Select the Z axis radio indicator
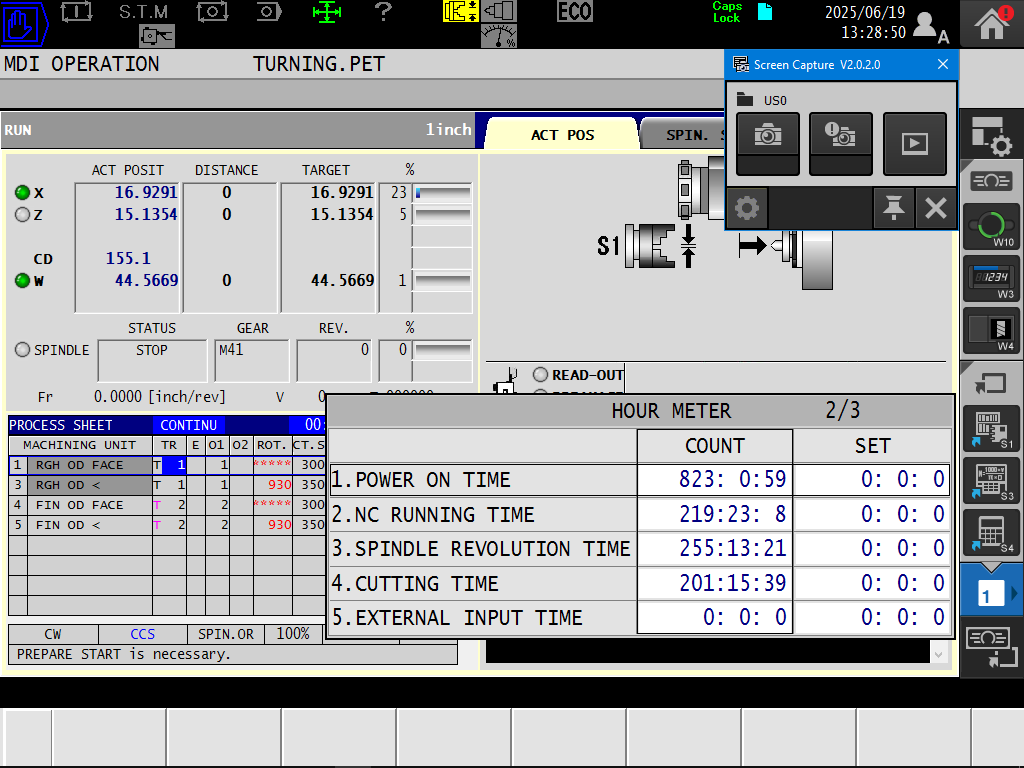Screen dimensions: 1024x768 [23, 214]
